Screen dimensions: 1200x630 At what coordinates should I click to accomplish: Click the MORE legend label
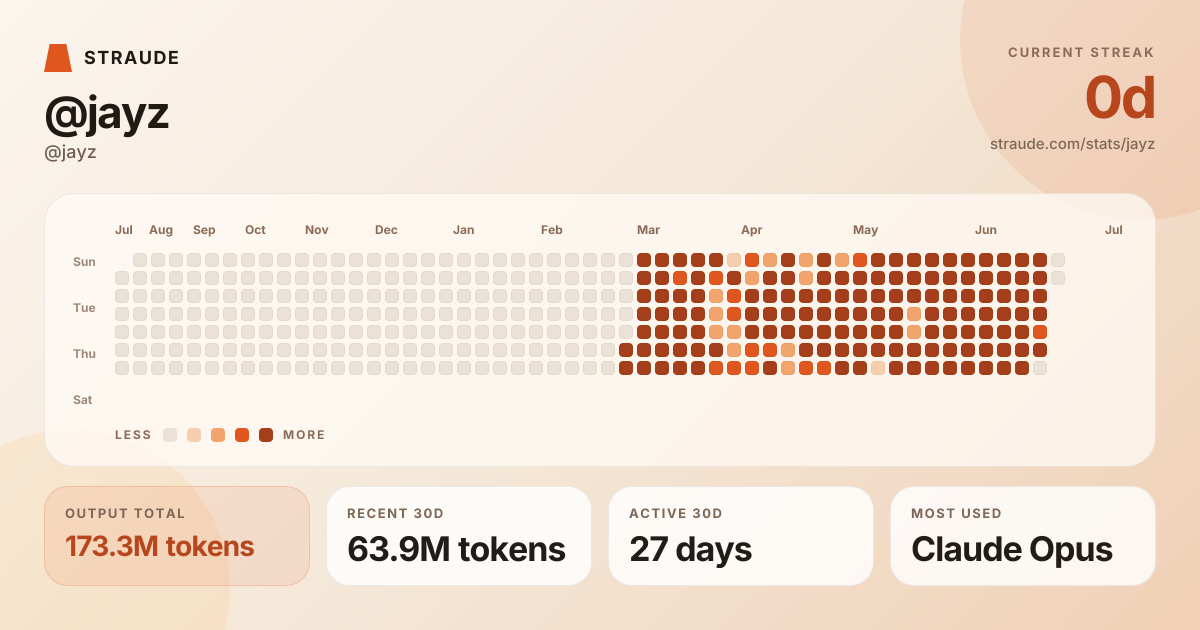click(x=304, y=435)
